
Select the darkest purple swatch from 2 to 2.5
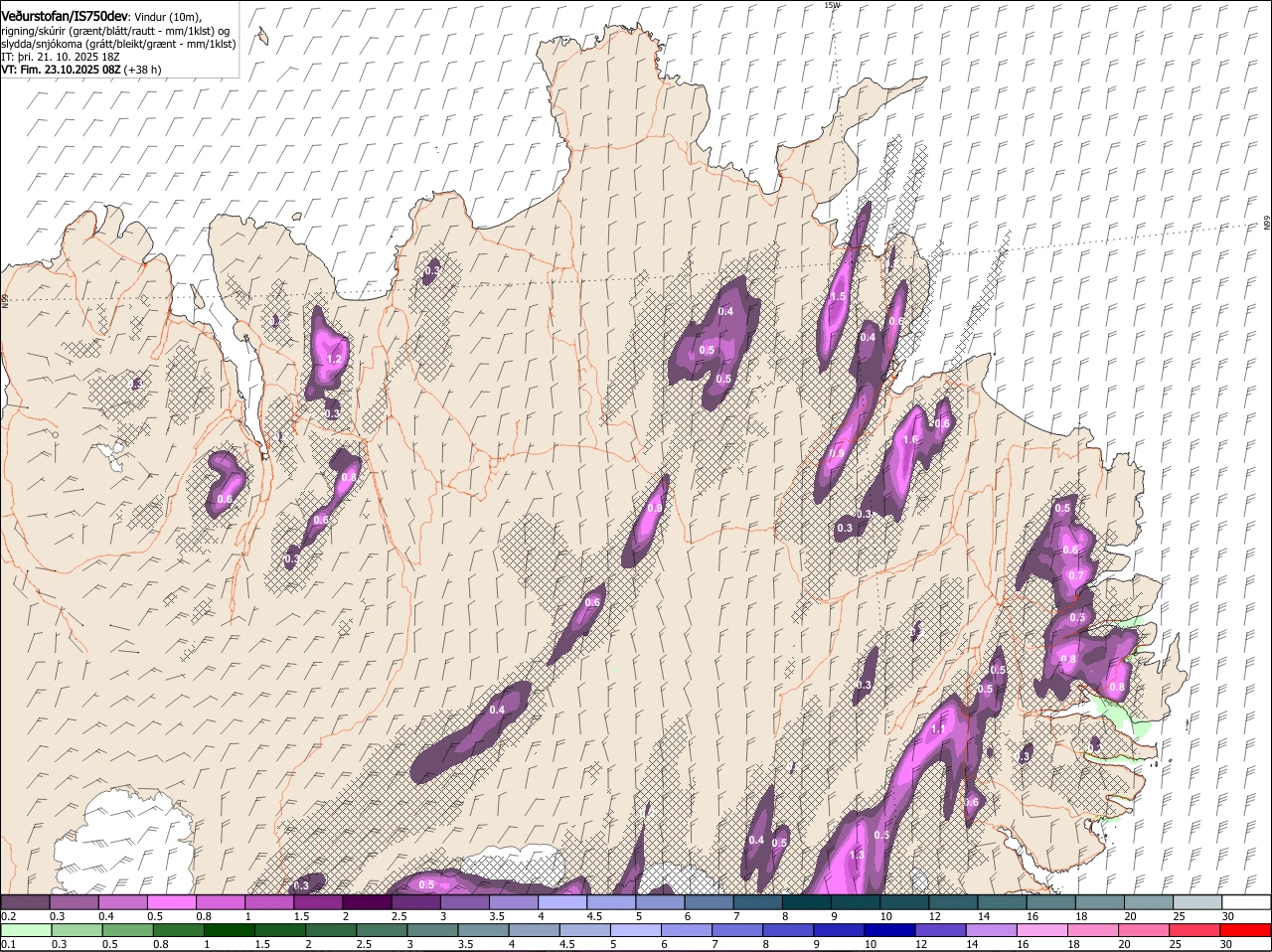[x=367, y=902]
